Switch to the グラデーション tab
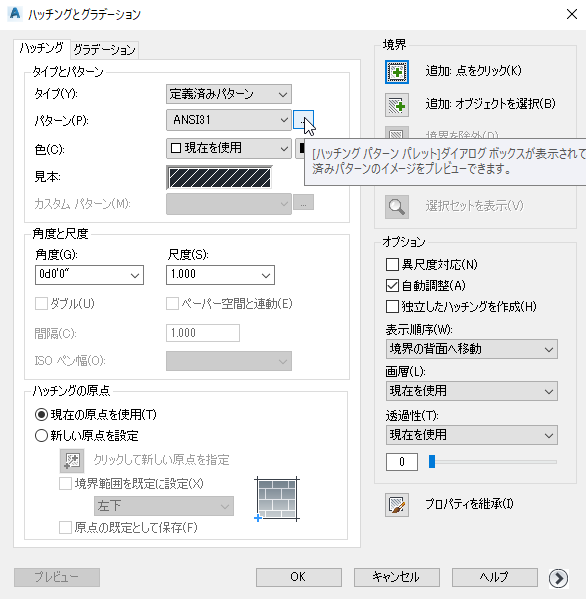Viewport: 586px width, 599px height. pos(104,50)
